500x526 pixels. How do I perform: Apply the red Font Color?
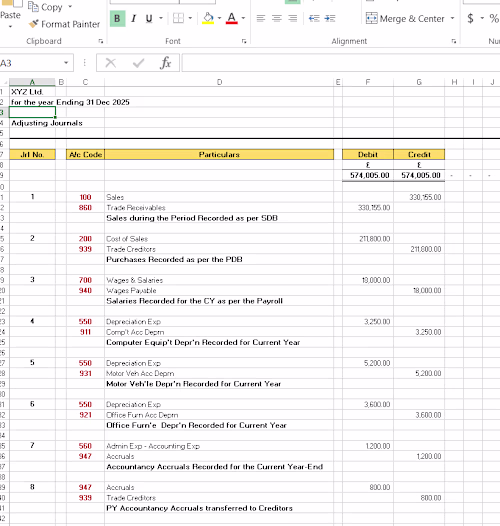[x=232, y=18]
